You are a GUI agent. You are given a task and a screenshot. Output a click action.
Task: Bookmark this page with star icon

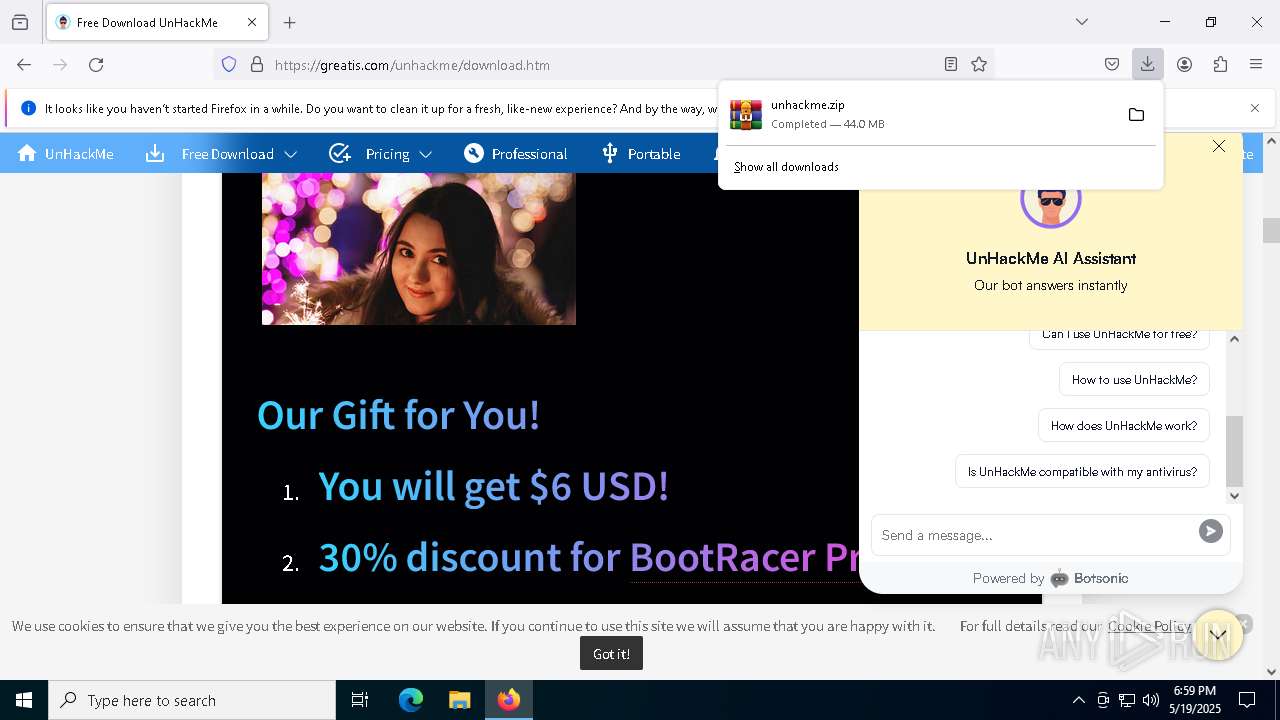pos(979,65)
